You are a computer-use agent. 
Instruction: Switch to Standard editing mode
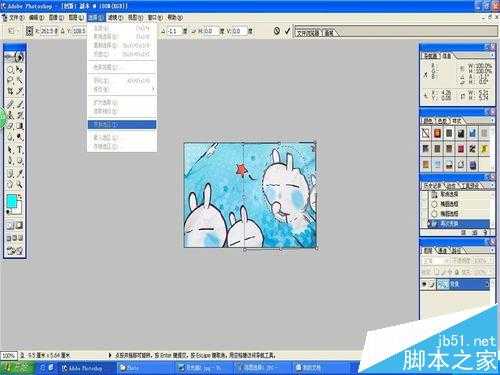coord(10,226)
